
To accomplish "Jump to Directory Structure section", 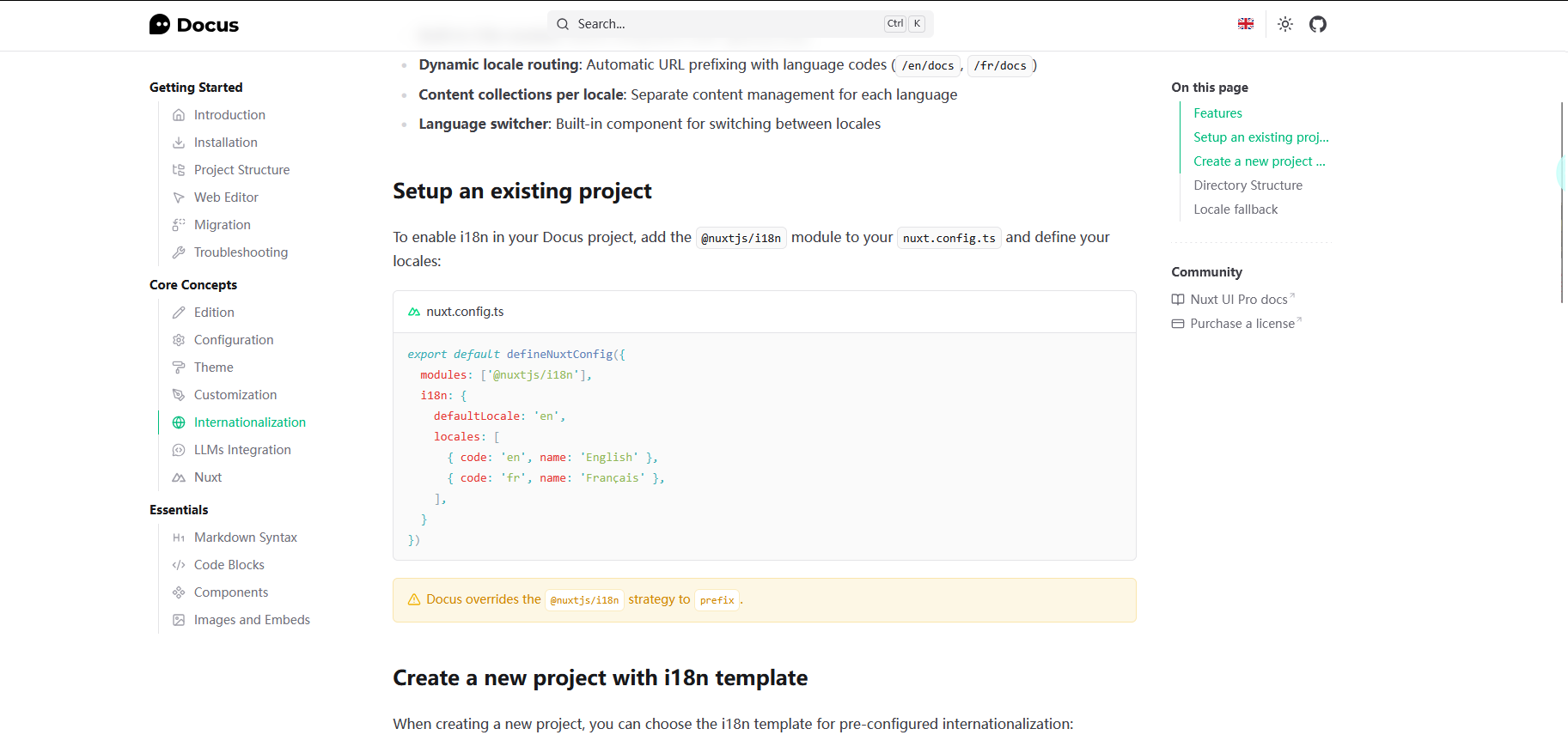I will 1248,185.
